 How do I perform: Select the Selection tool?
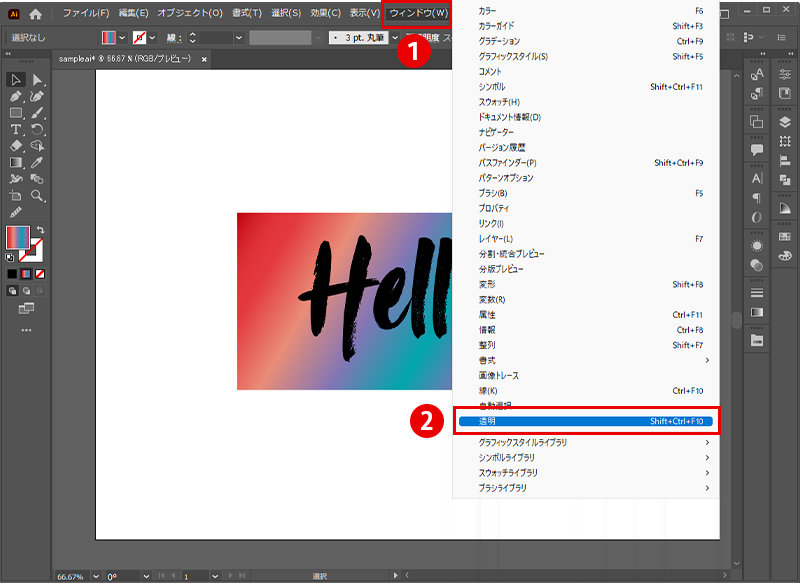click(15, 80)
